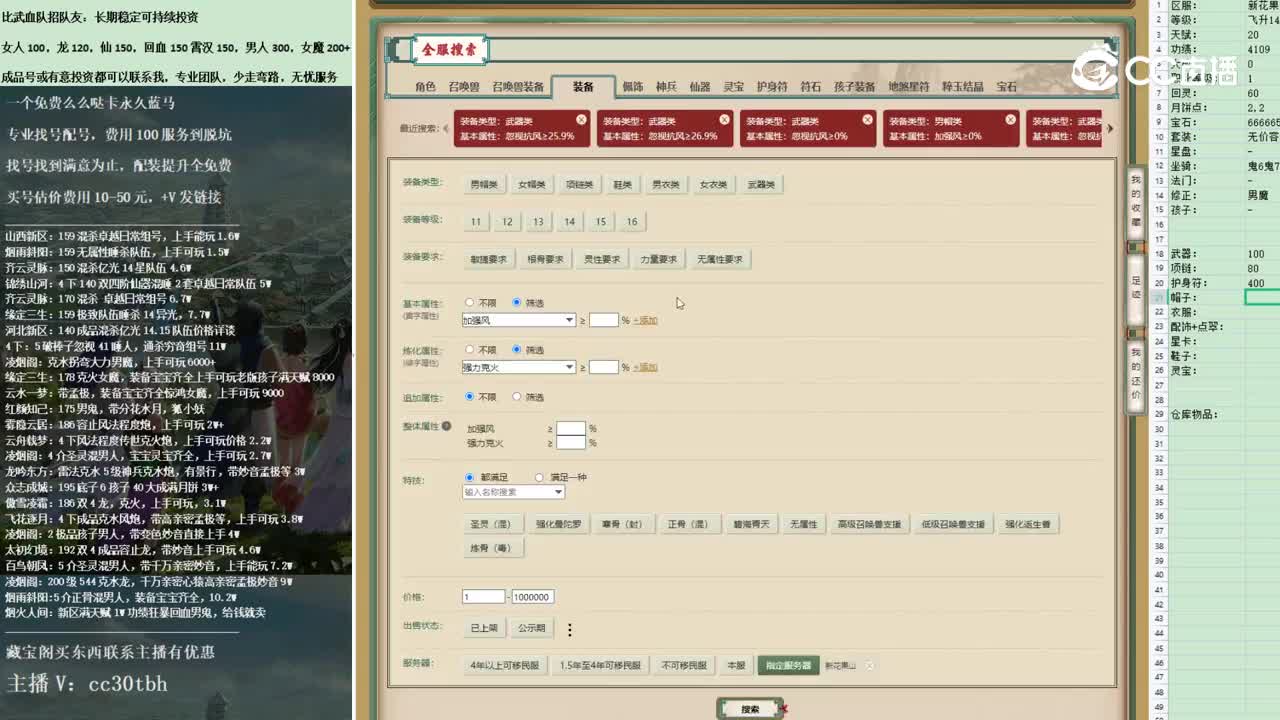Dismiss the first 武器类 recent search chip

581,118
